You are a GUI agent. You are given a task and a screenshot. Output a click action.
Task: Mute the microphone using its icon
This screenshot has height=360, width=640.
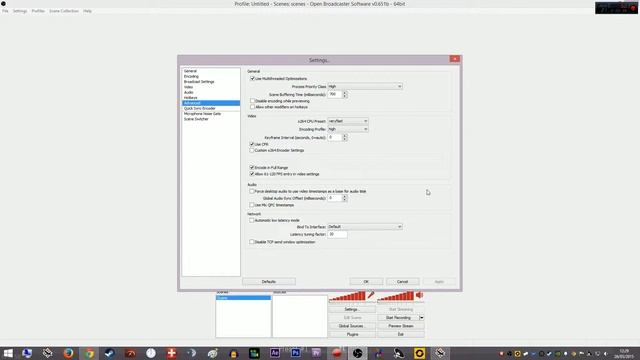pos(371,295)
